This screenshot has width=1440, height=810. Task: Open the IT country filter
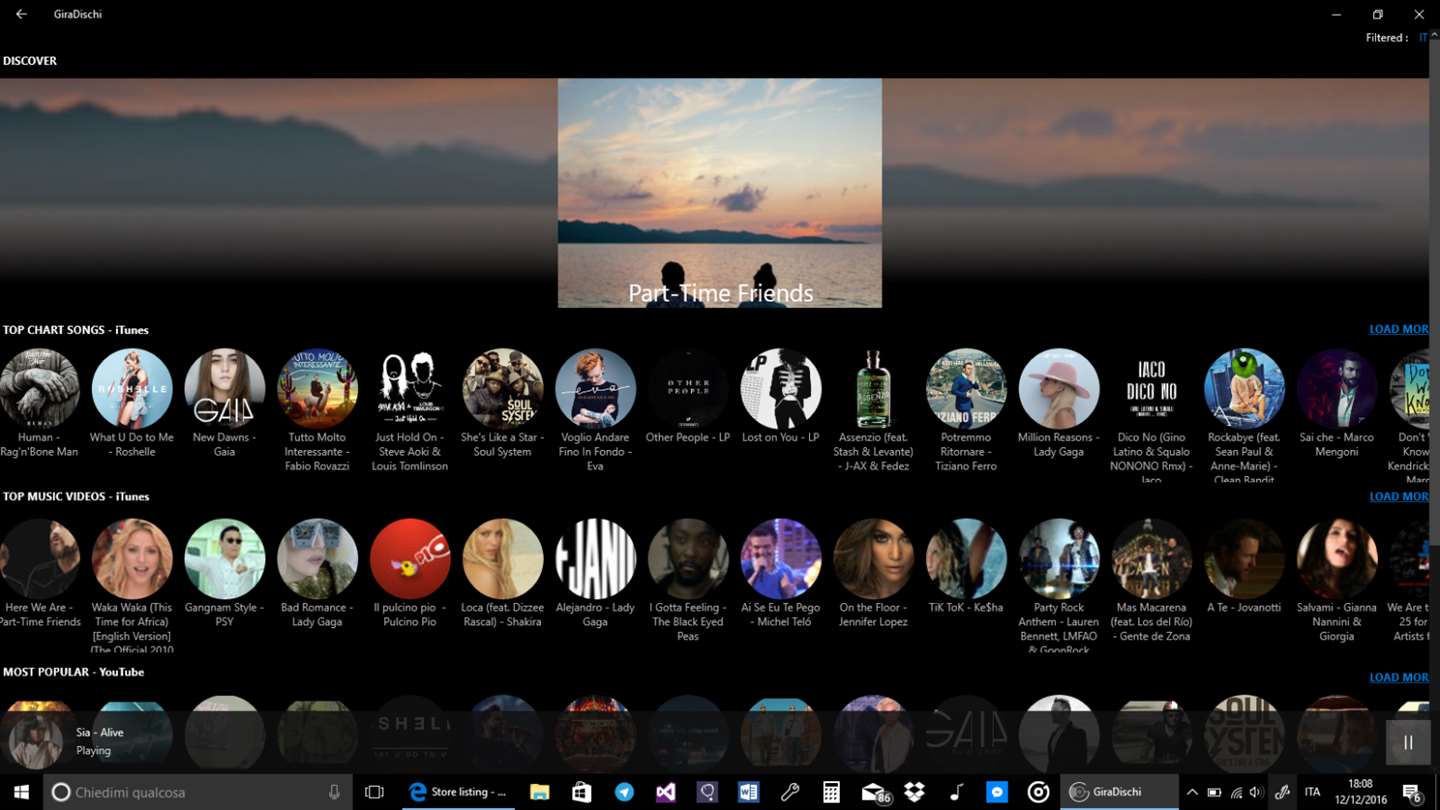tap(1423, 38)
